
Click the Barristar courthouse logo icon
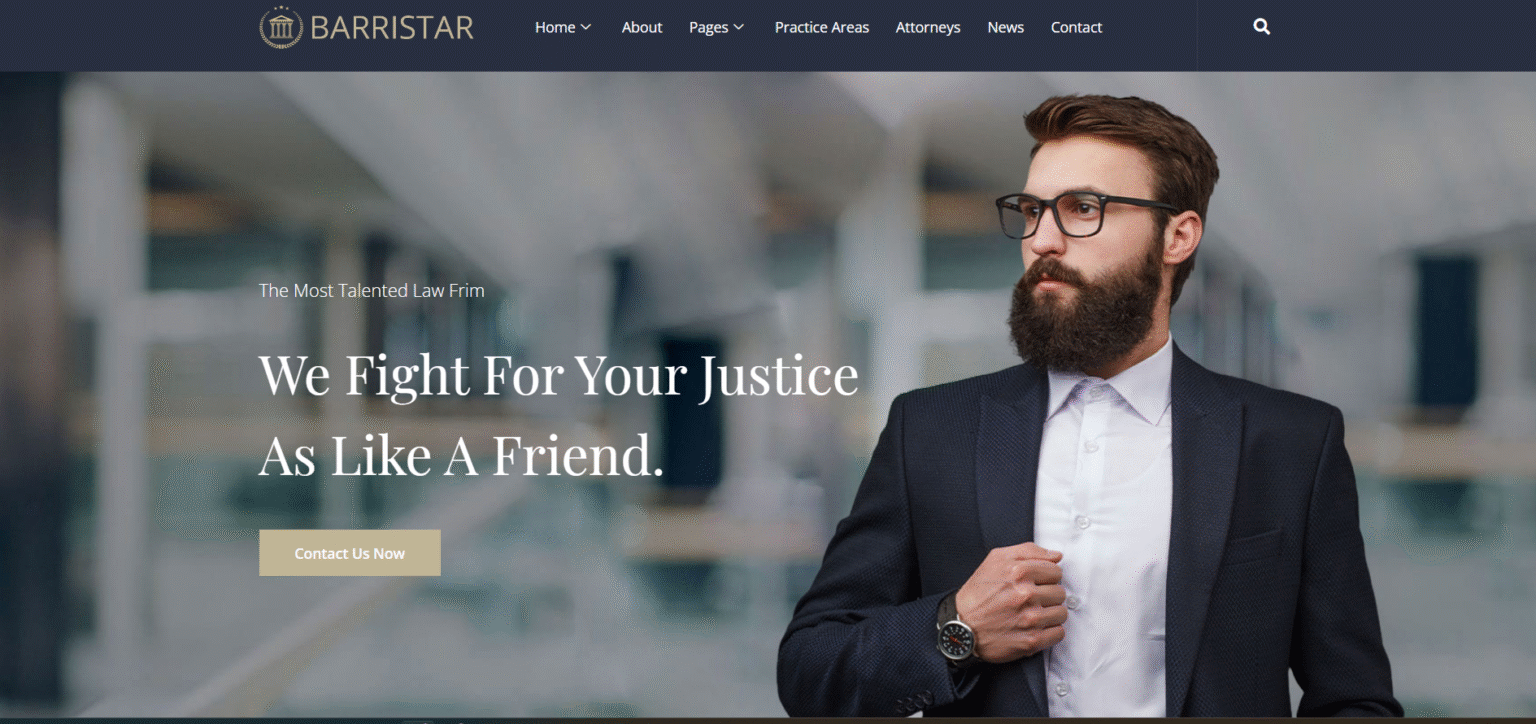click(x=281, y=27)
